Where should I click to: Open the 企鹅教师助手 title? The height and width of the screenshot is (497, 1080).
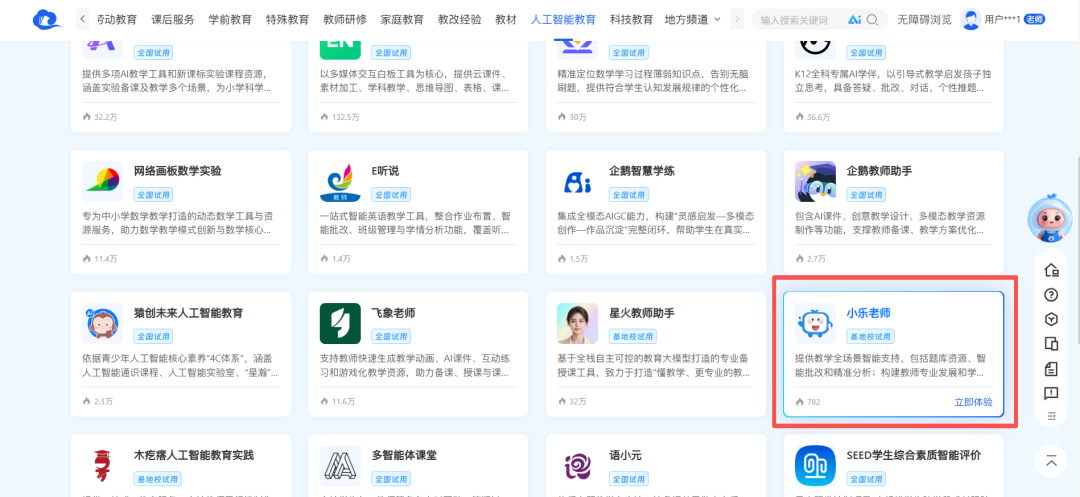880,171
